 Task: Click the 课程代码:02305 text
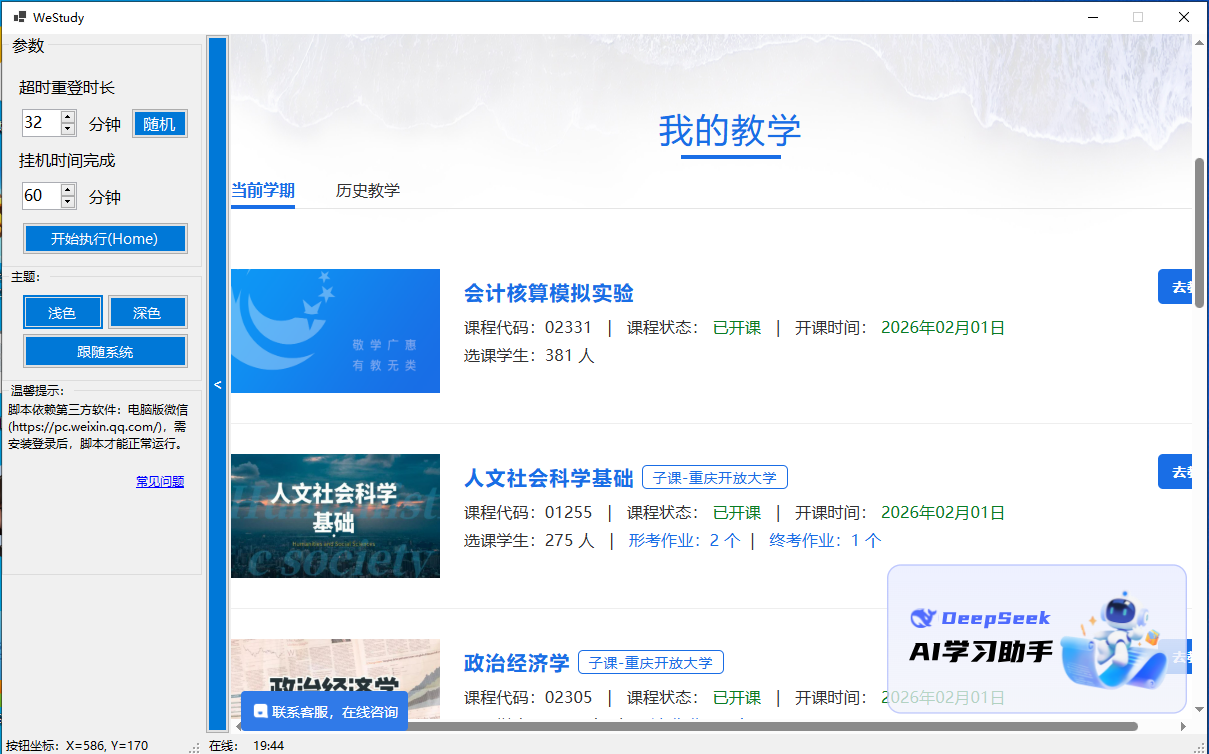click(x=528, y=698)
